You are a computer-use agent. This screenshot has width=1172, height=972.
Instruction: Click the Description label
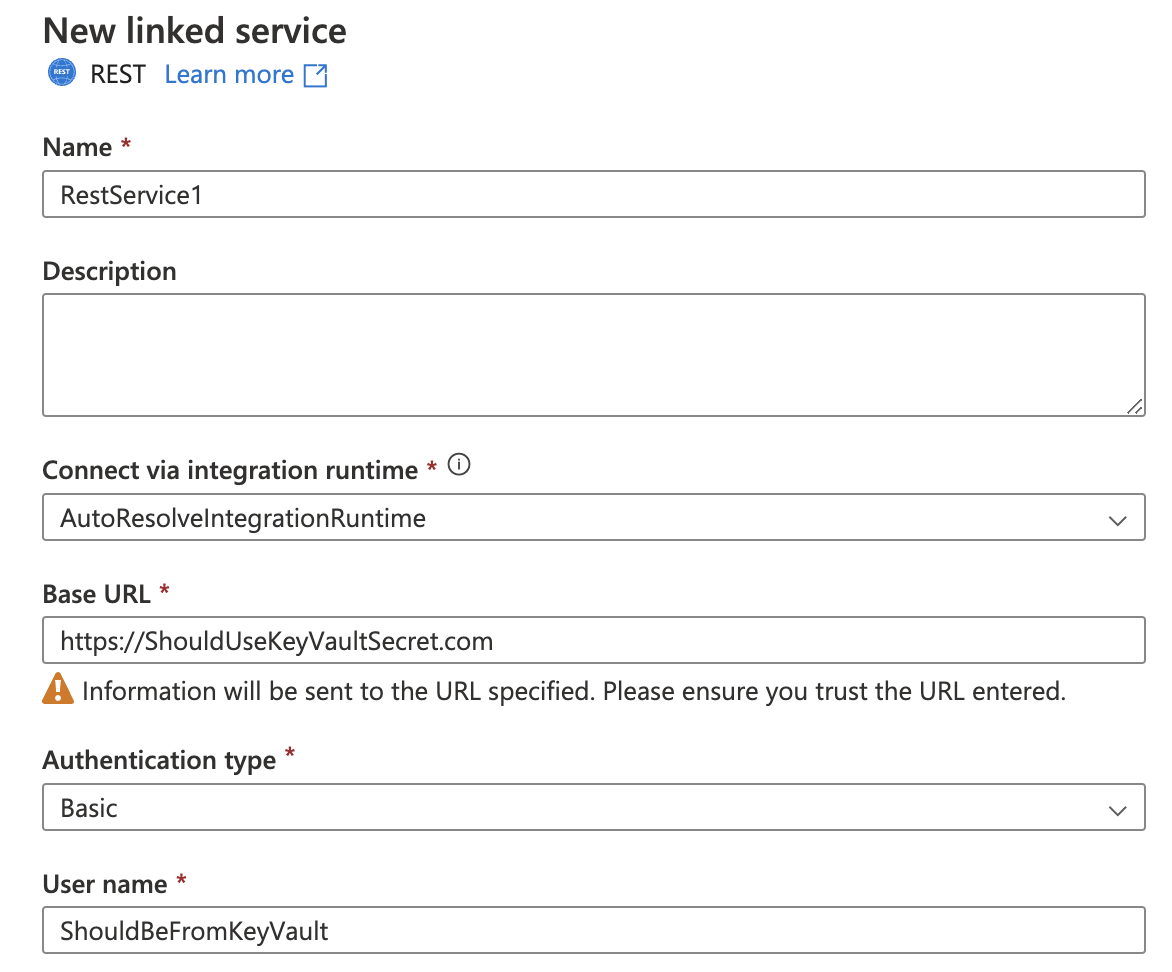point(110,271)
